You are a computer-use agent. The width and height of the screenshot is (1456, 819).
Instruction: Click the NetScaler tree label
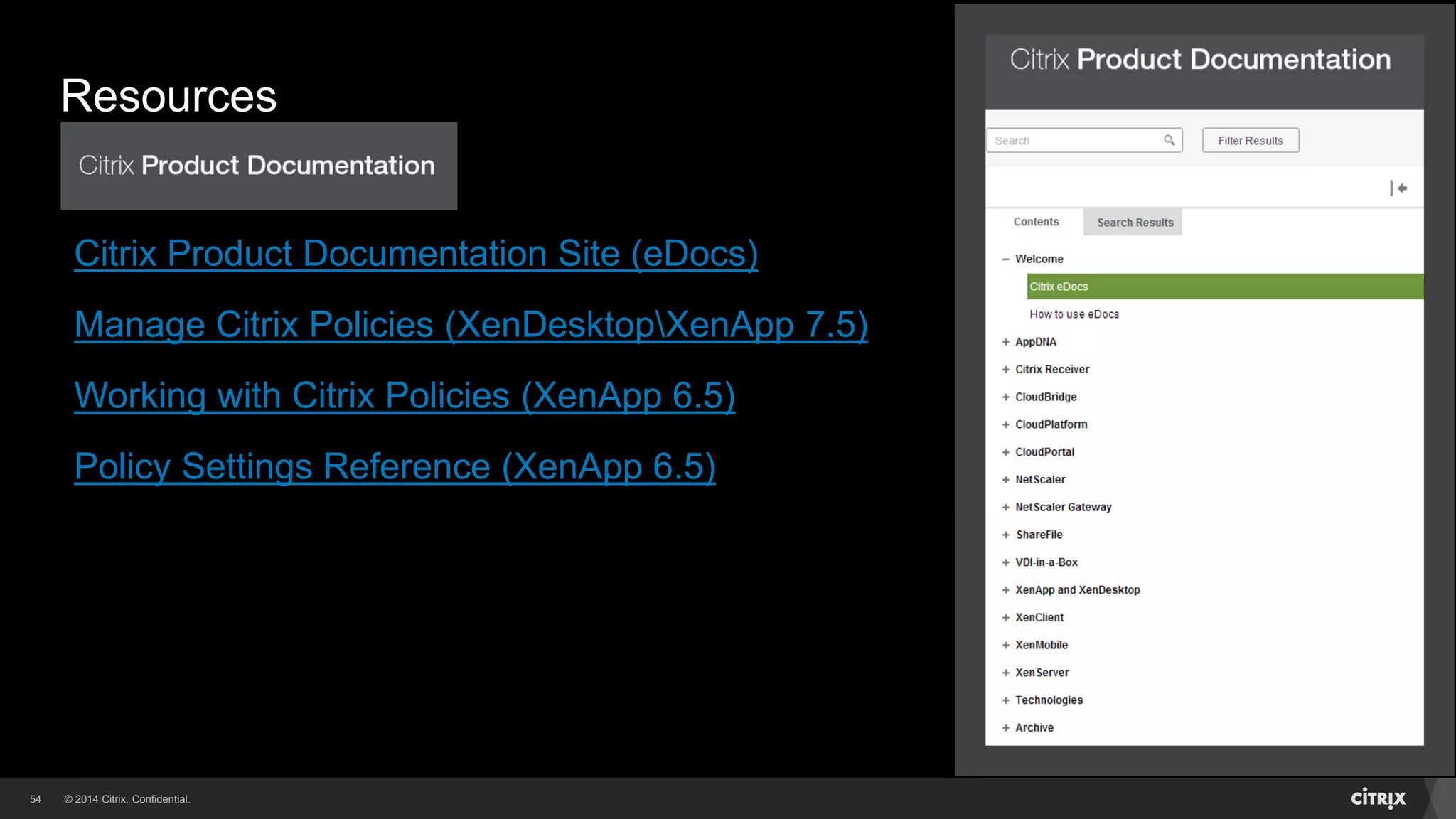point(1040,480)
